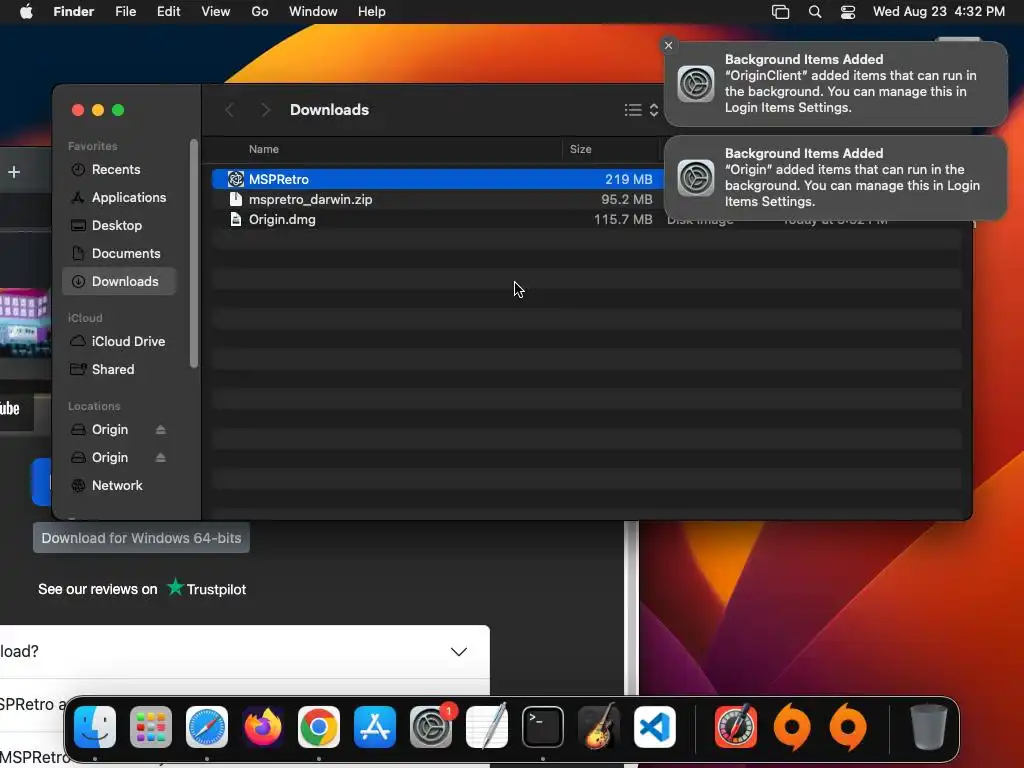Open the Apple menu
Screen dimensions: 1024x768
(26, 12)
